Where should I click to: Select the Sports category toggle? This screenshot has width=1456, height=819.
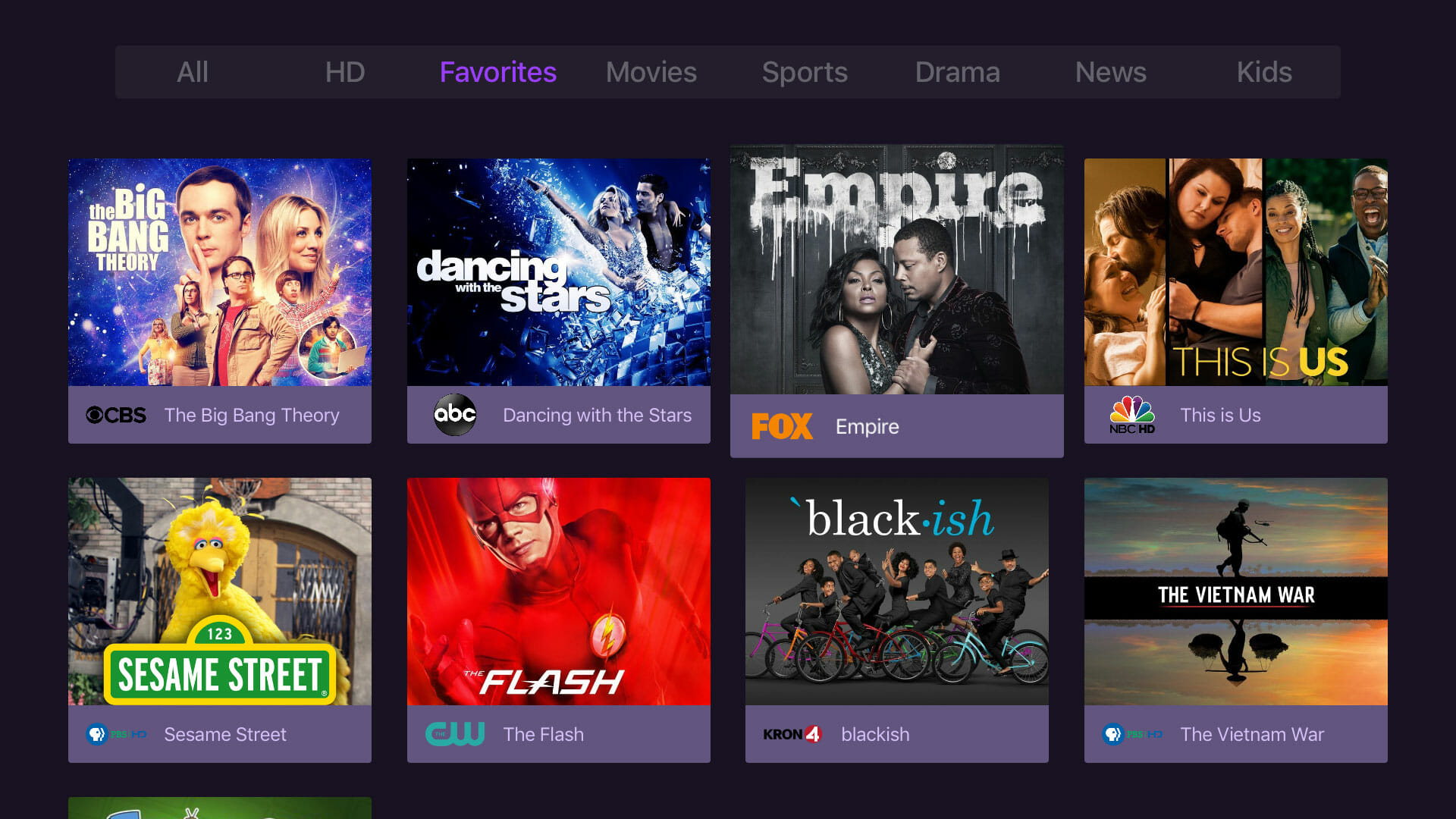tap(805, 72)
